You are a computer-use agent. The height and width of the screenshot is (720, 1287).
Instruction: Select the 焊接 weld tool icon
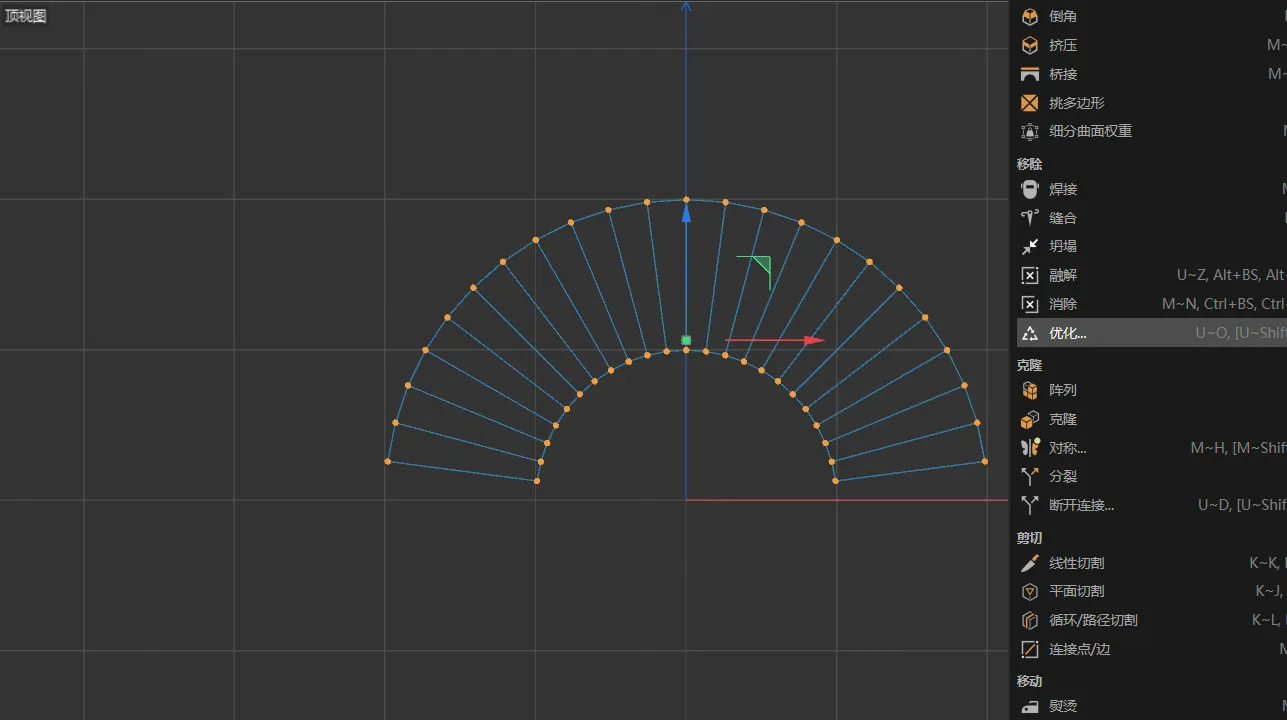[1030, 189]
